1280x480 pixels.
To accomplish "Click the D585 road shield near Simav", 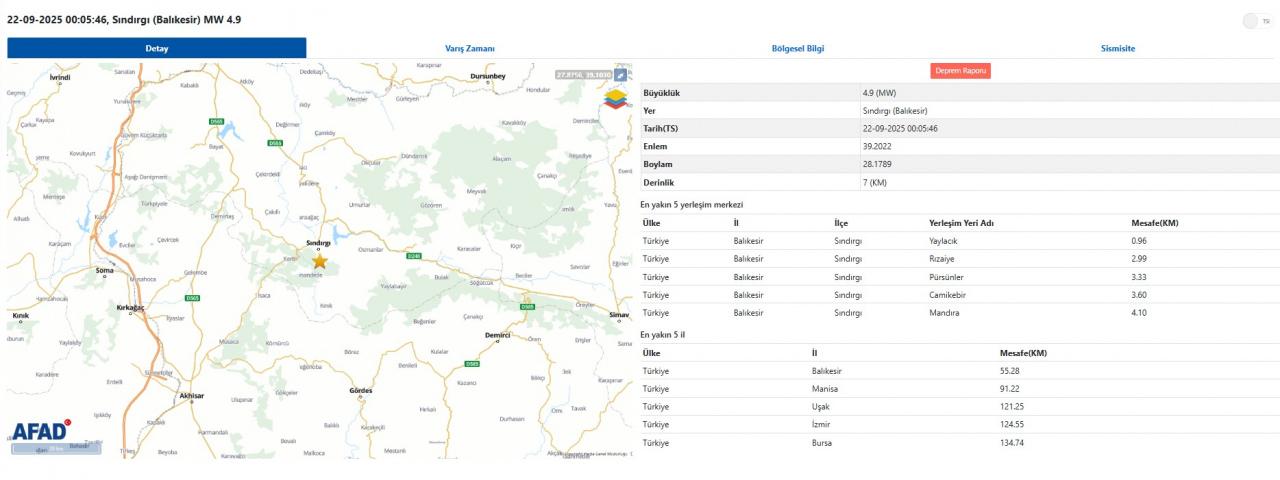I will click(x=527, y=306).
